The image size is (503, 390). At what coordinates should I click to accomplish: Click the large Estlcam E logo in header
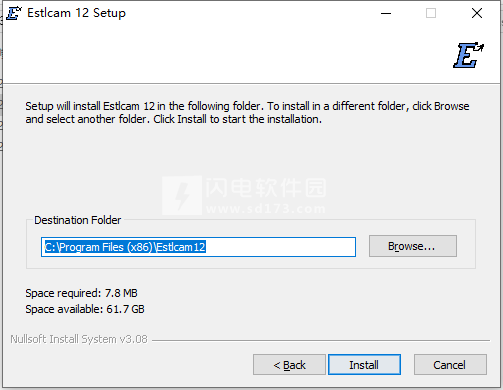pyautogui.click(x=468, y=55)
